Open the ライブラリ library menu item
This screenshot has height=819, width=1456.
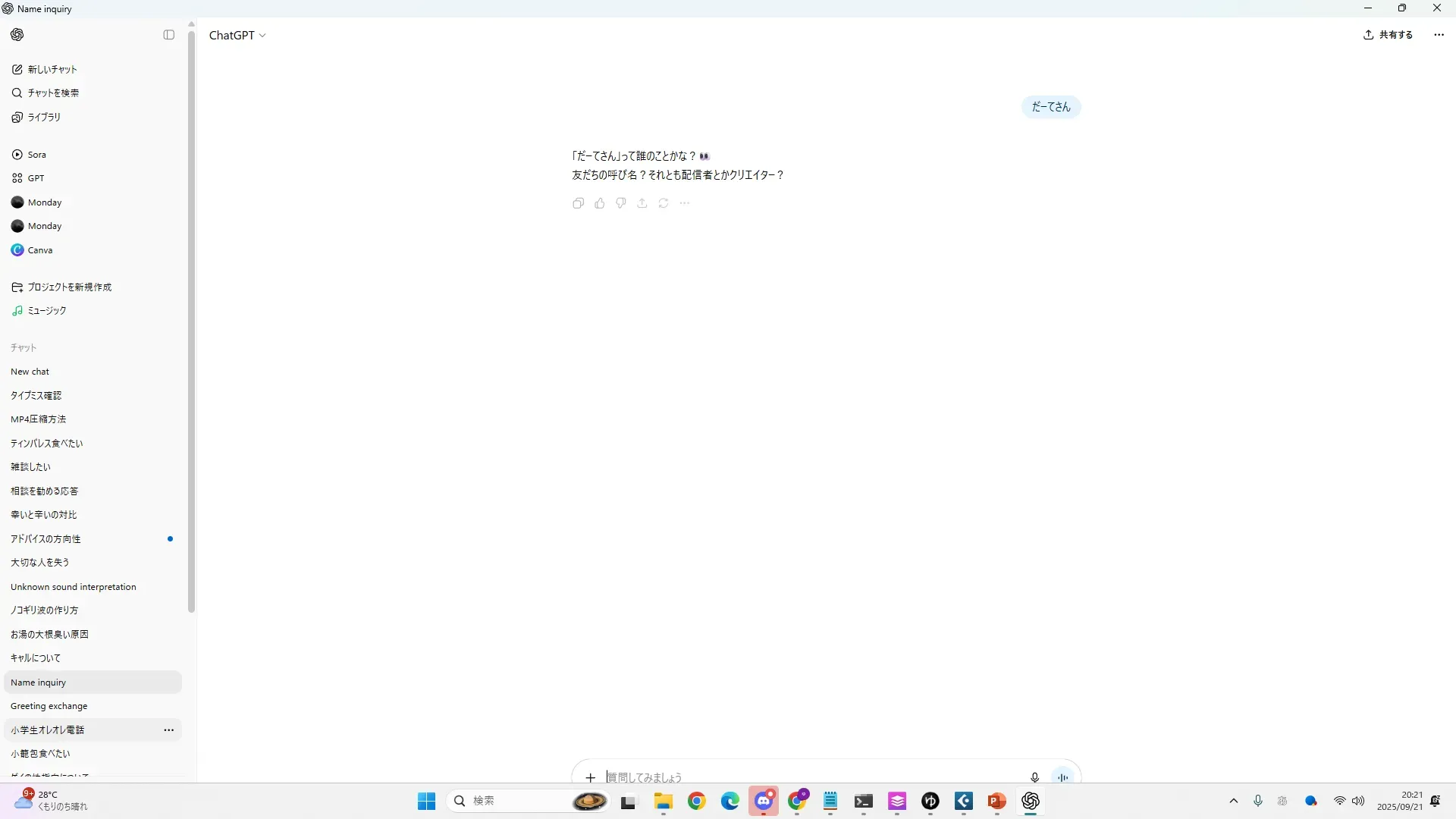click(x=44, y=118)
